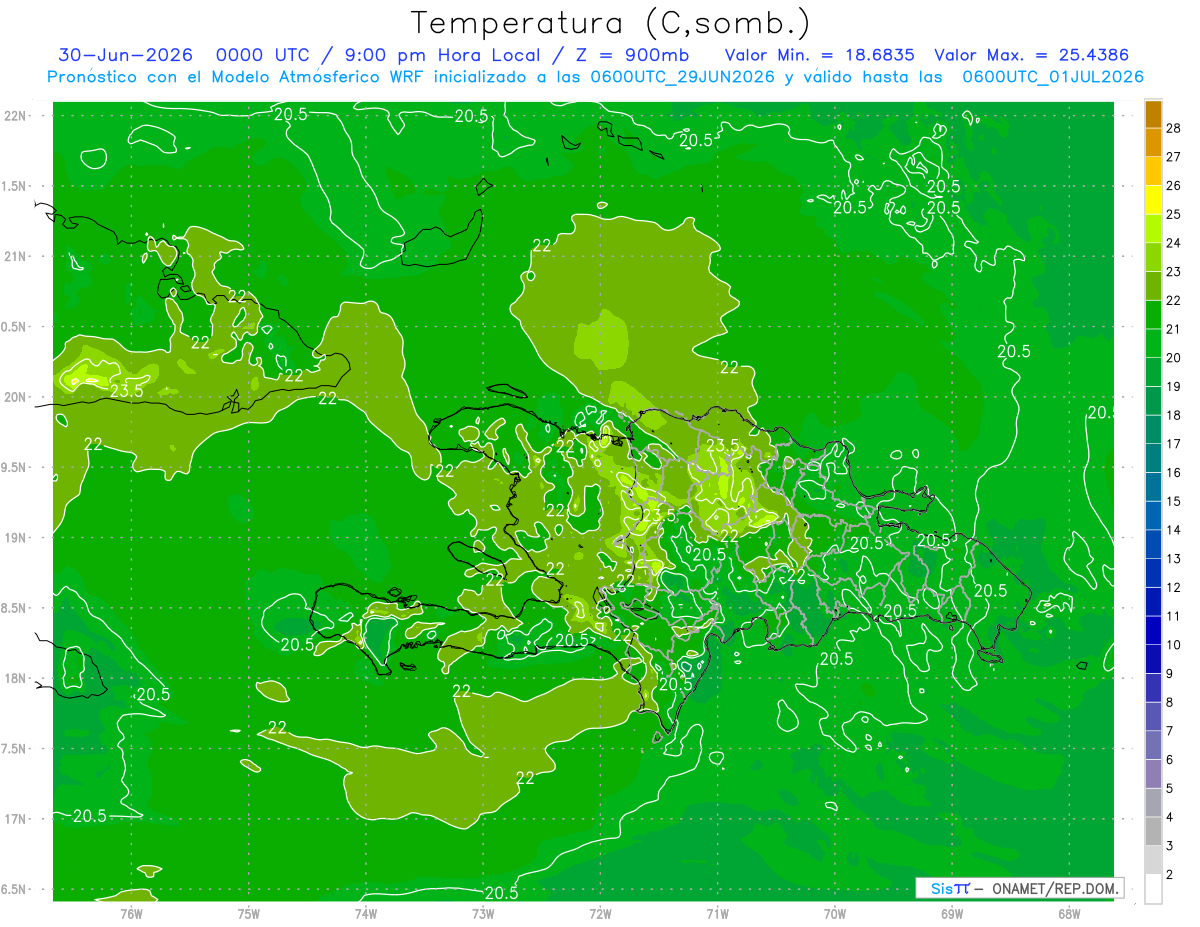Click the '22N' latitude axis label

[16, 115]
